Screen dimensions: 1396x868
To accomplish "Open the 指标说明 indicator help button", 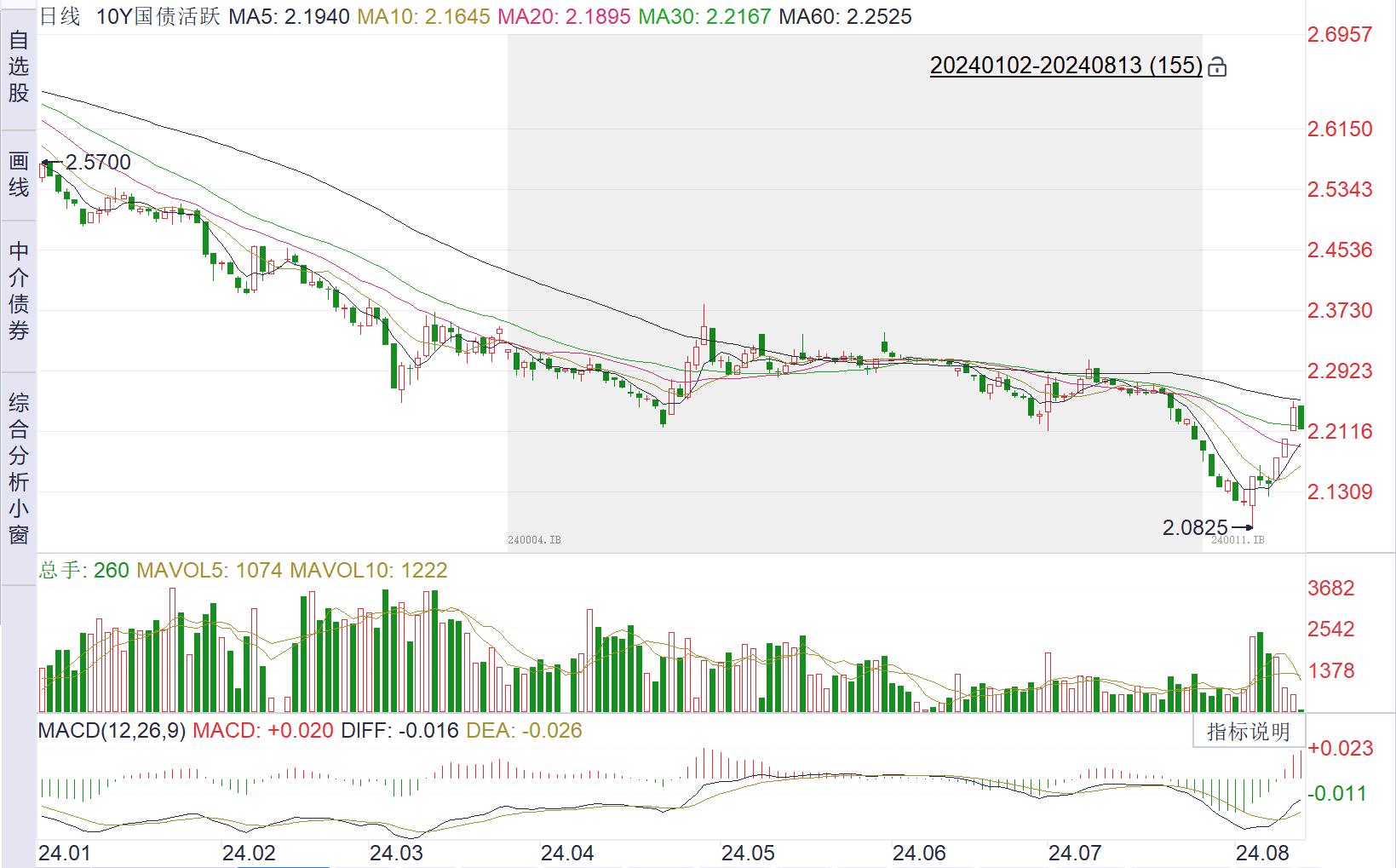I will point(1248,732).
